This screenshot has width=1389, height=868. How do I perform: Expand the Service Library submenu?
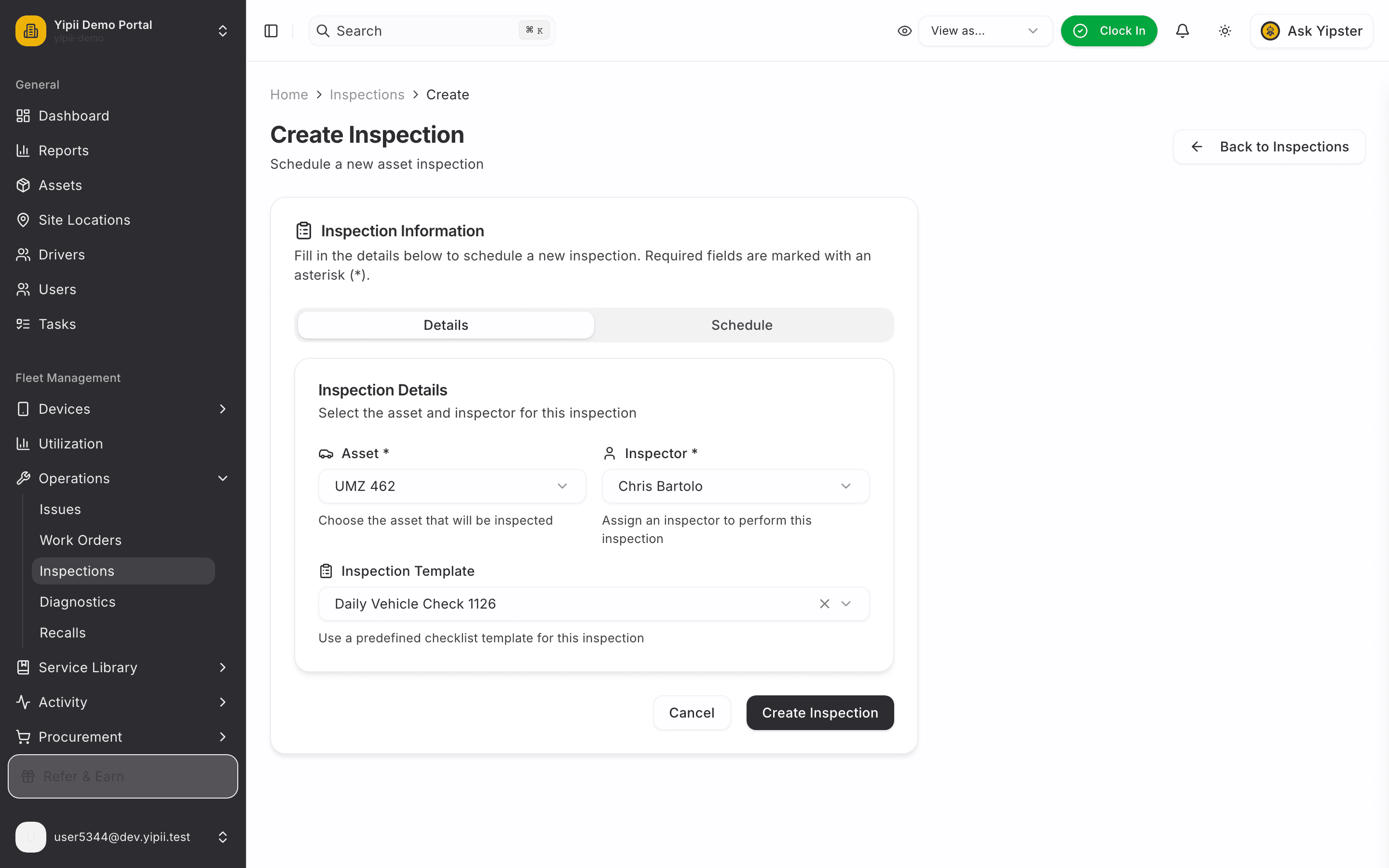click(223, 667)
